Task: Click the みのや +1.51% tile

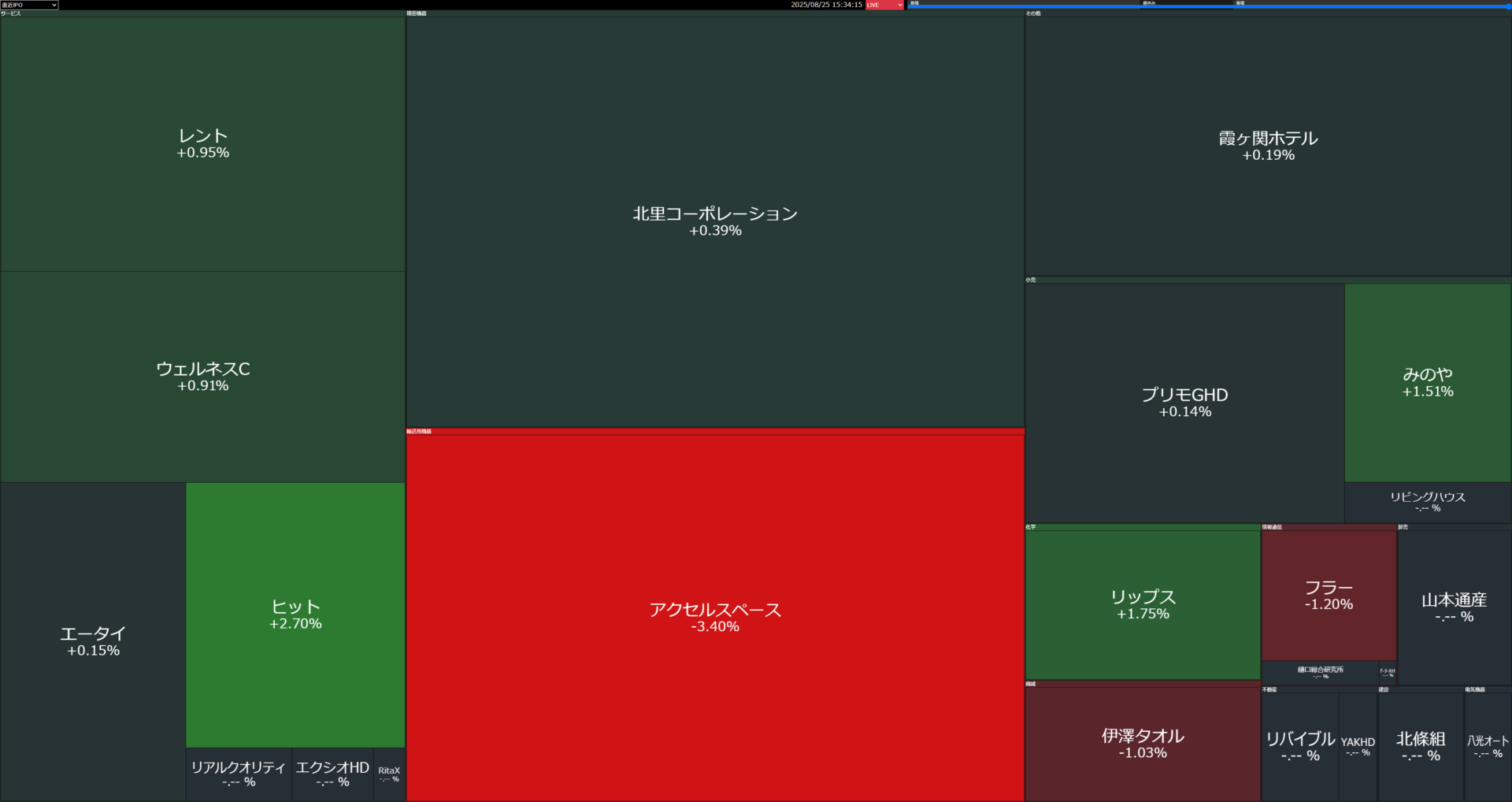Action: 1428,382
